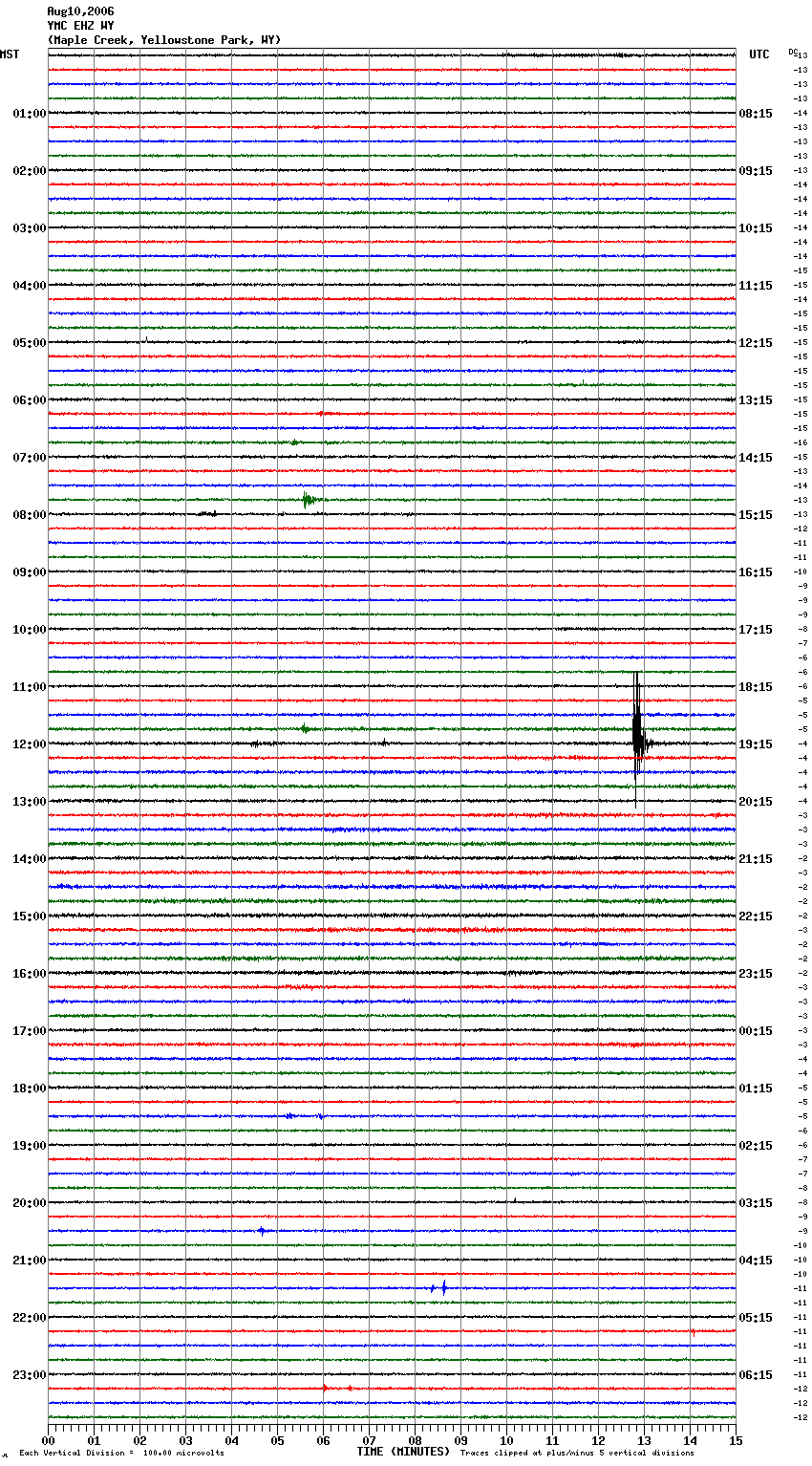This screenshot has height=1466, width=812.
Task: Click the 01:15 UTC time label
Action: tap(756, 1089)
